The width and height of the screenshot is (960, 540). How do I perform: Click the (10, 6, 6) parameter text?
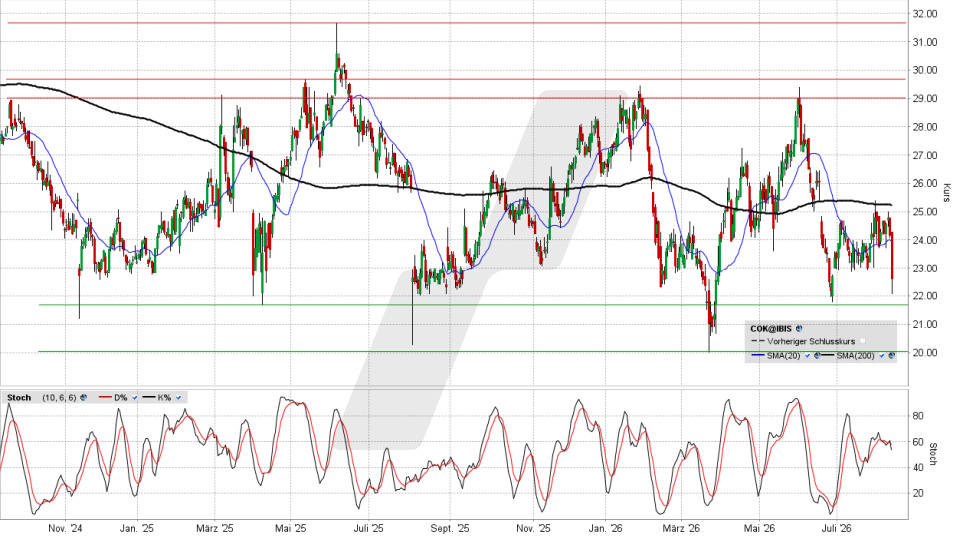click(x=59, y=398)
